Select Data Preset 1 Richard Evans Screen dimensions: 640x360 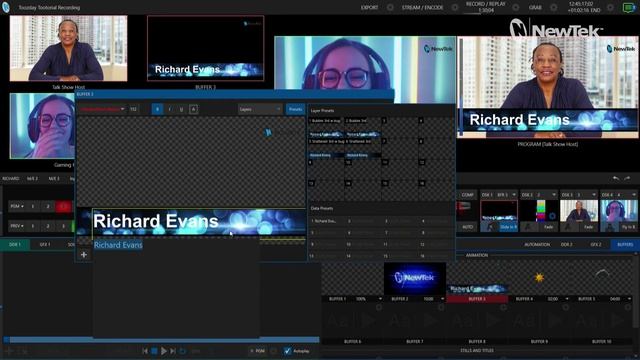(324, 221)
